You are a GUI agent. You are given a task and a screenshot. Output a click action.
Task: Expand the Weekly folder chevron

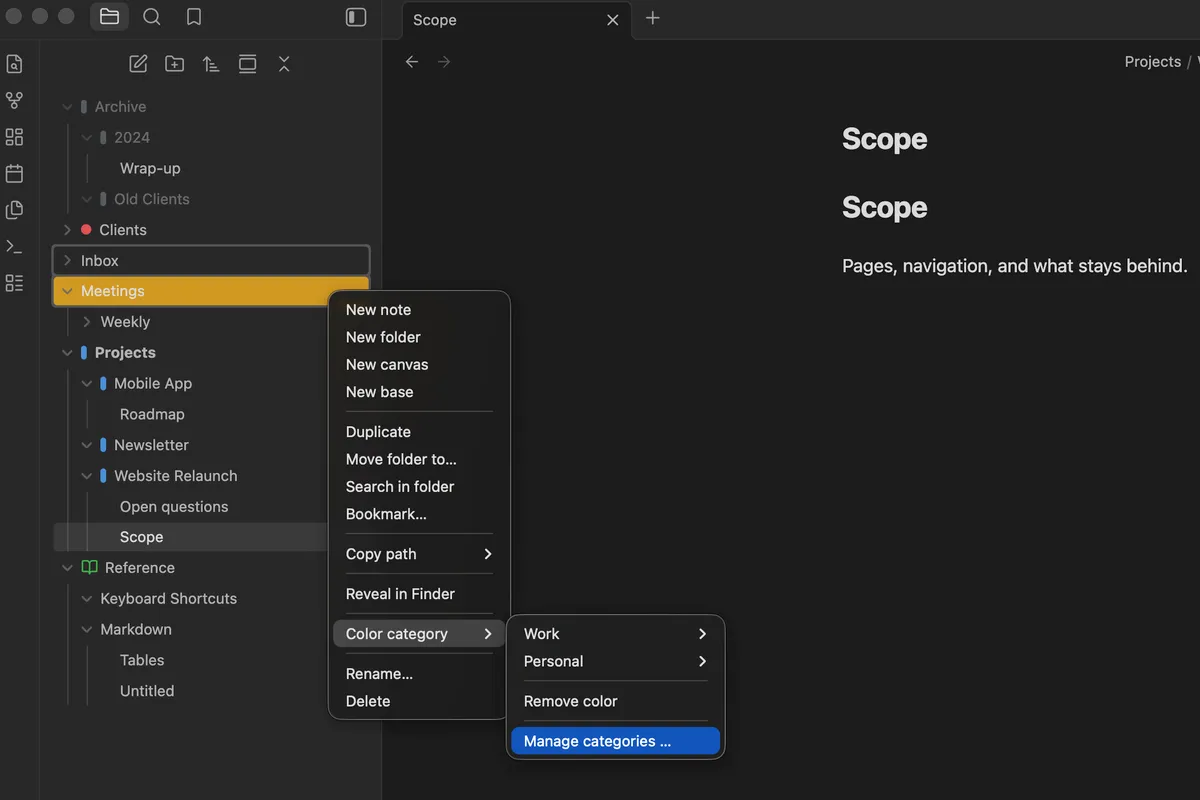click(x=87, y=322)
